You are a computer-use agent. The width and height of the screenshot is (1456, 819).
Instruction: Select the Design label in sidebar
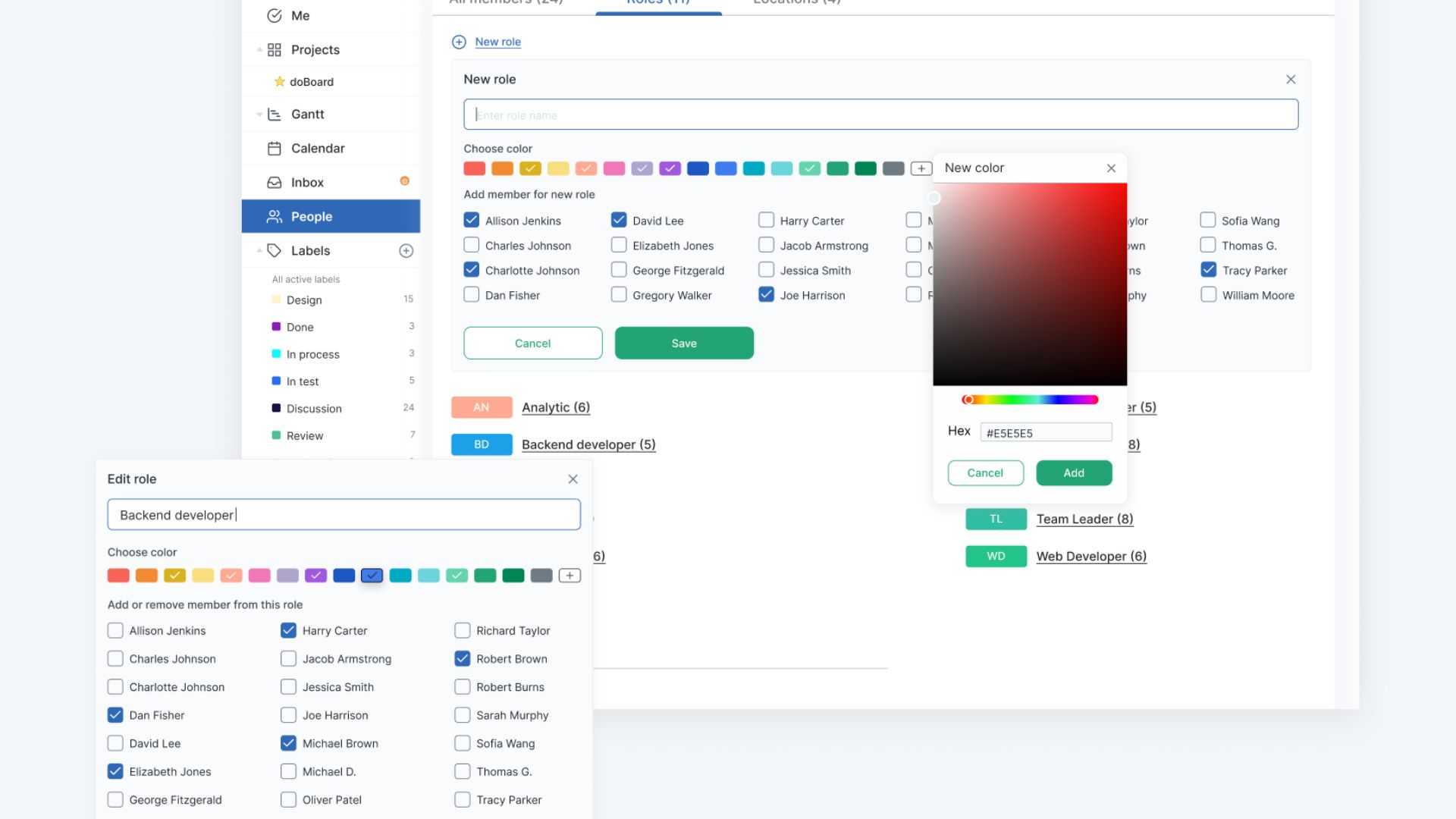point(304,300)
